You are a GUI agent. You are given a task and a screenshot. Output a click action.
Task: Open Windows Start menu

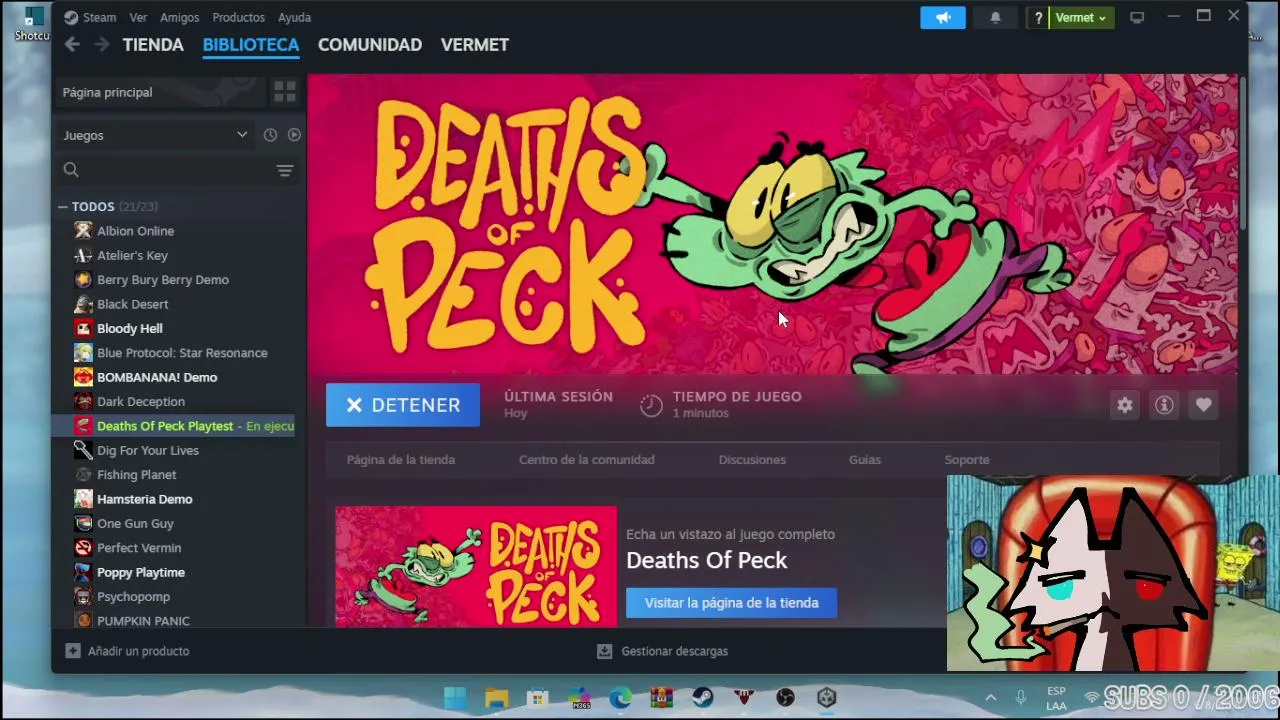click(x=455, y=697)
